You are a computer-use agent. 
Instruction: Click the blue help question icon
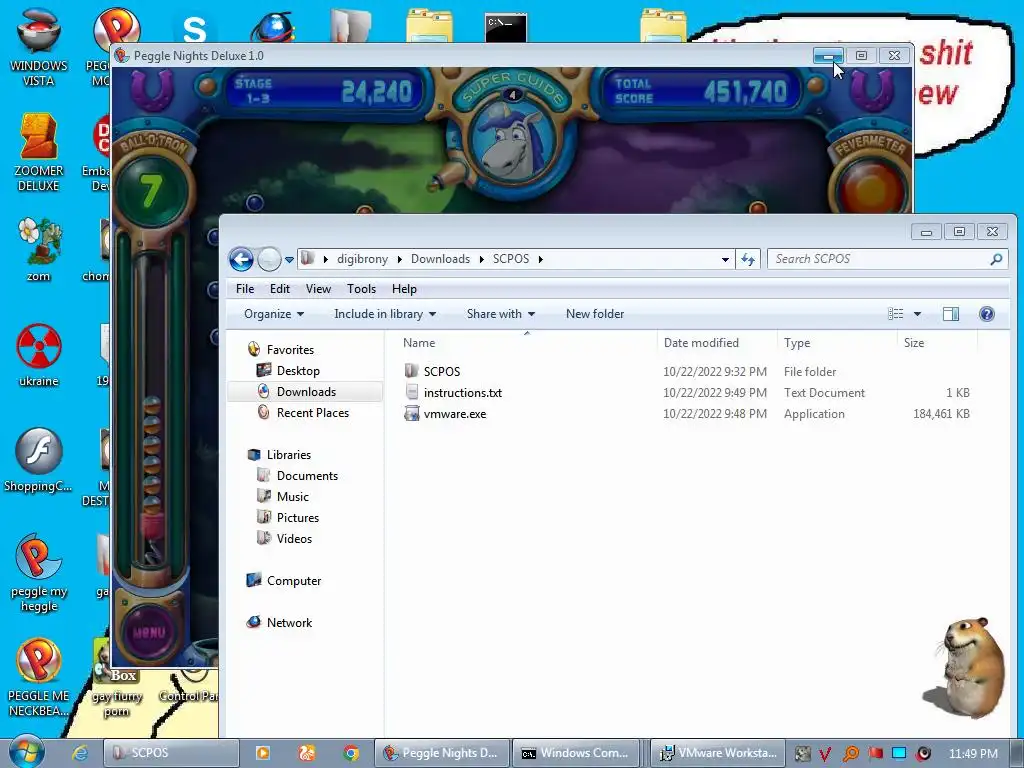[x=987, y=314]
